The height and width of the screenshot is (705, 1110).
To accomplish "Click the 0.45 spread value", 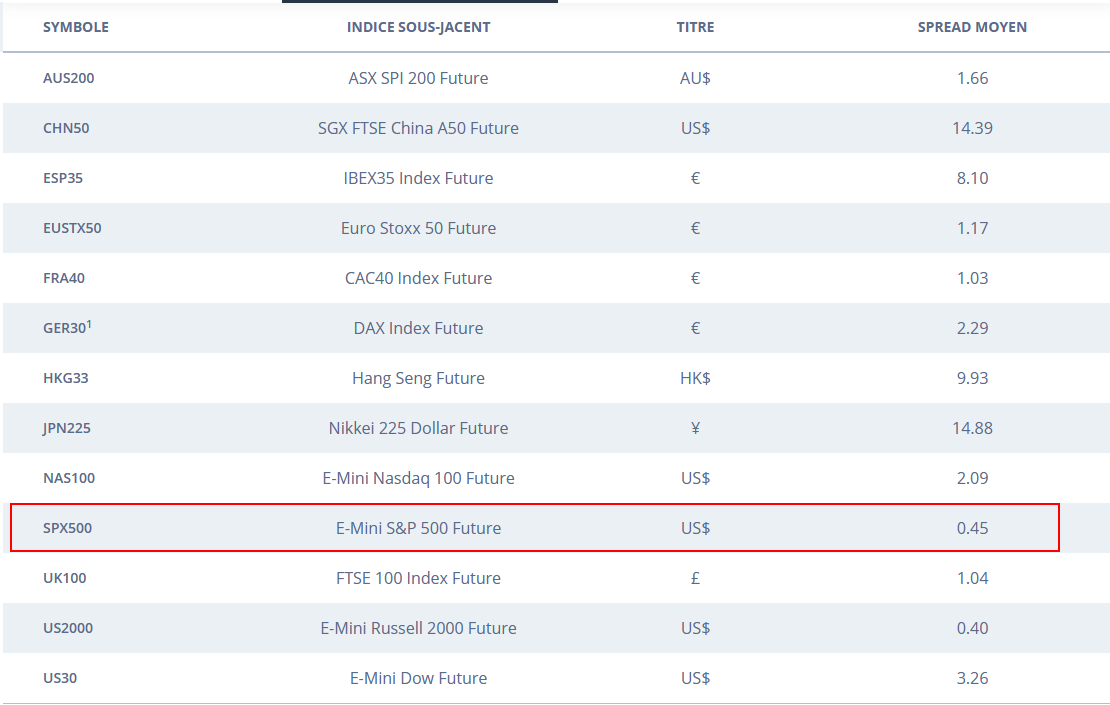I will click(x=972, y=528).
